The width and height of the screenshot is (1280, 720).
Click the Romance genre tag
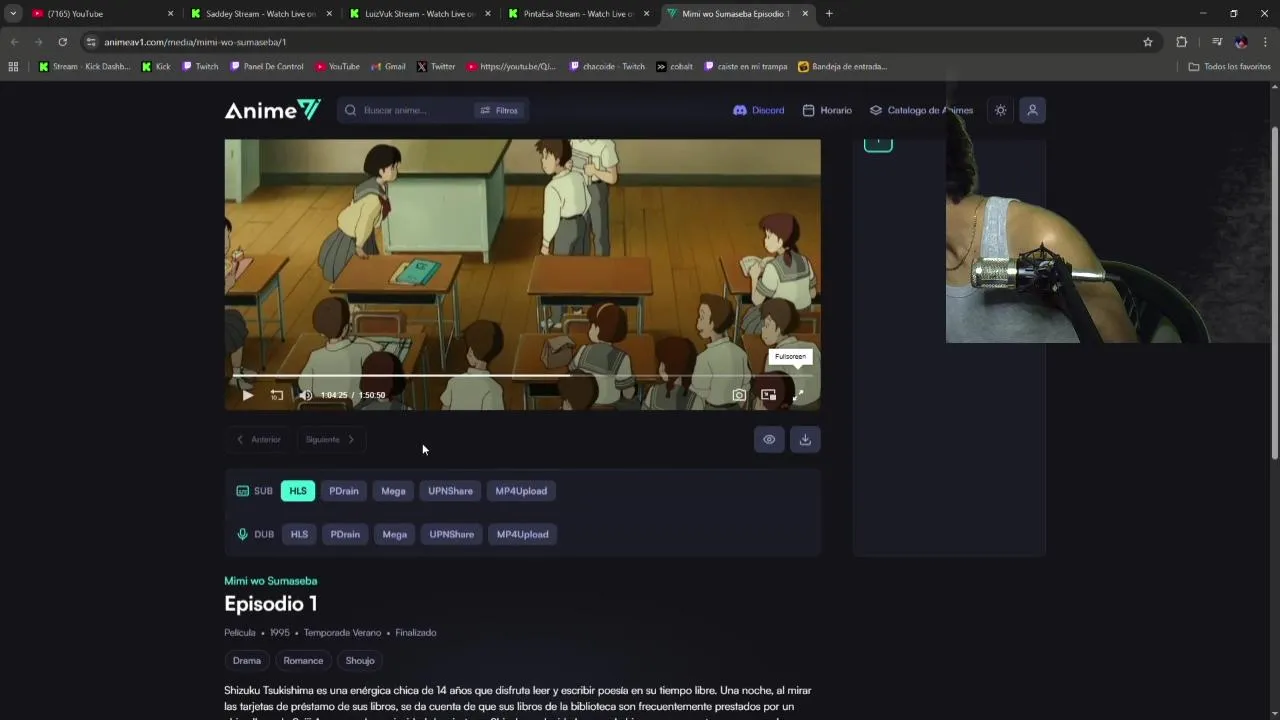pos(303,661)
